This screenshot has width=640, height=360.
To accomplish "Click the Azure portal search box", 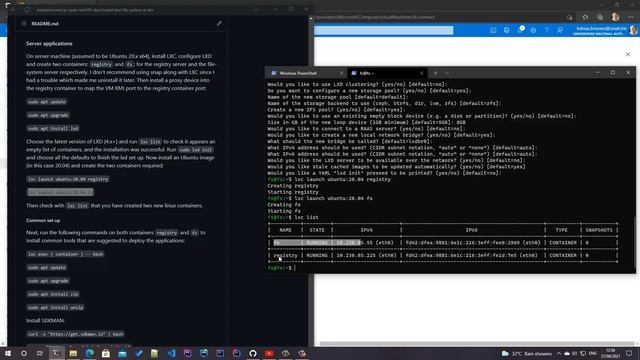I will [384, 30].
